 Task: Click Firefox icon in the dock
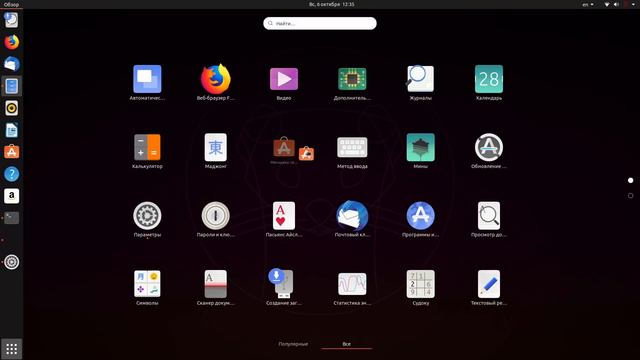pyautogui.click(x=11, y=42)
